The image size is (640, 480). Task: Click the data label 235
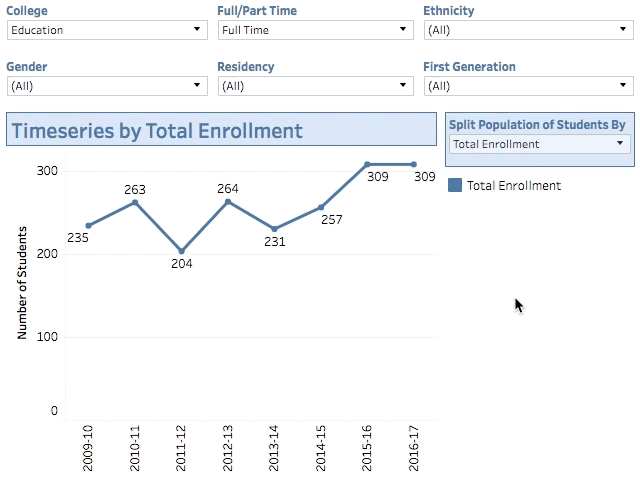(78, 238)
